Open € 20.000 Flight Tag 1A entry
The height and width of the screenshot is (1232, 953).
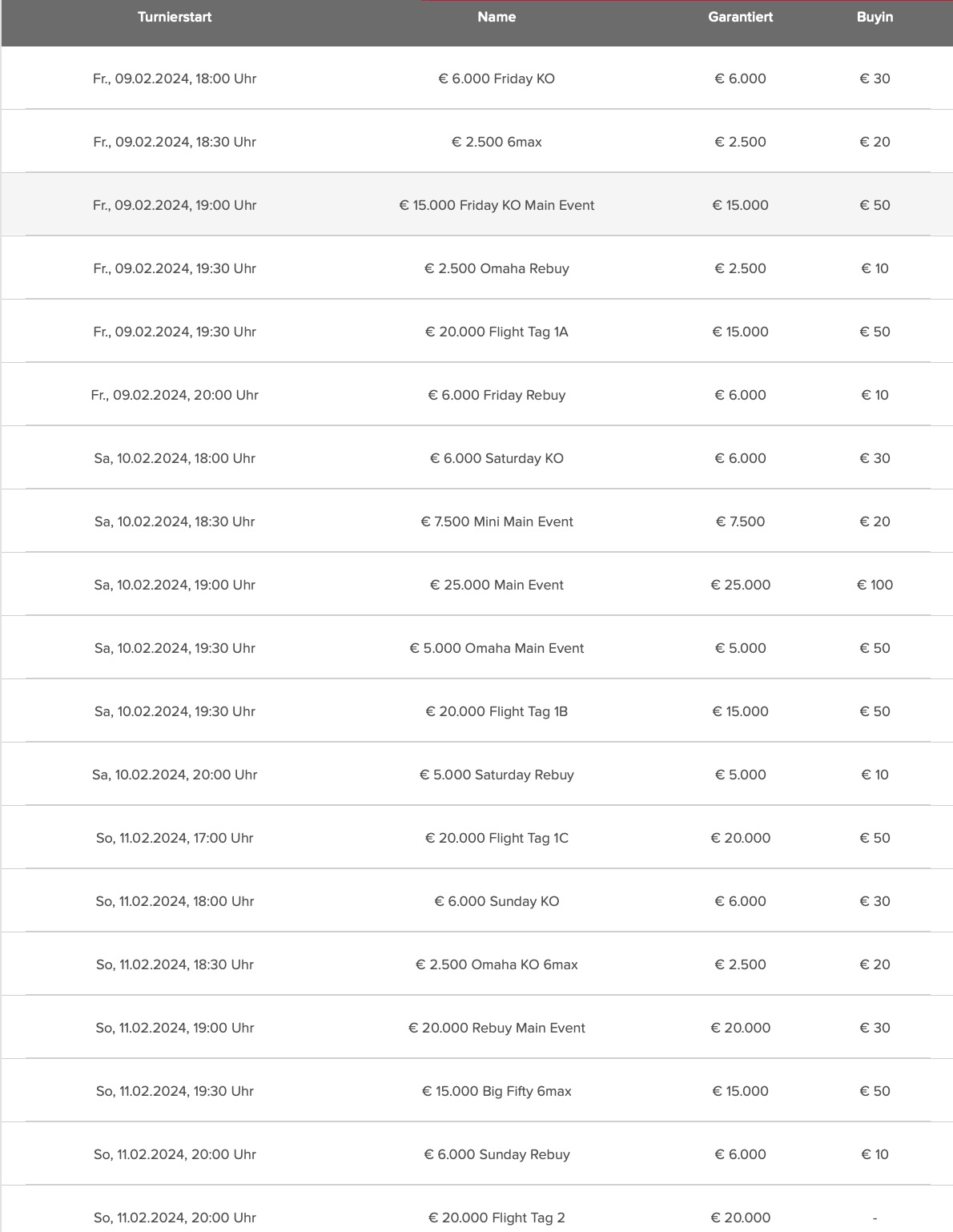[497, 332]
